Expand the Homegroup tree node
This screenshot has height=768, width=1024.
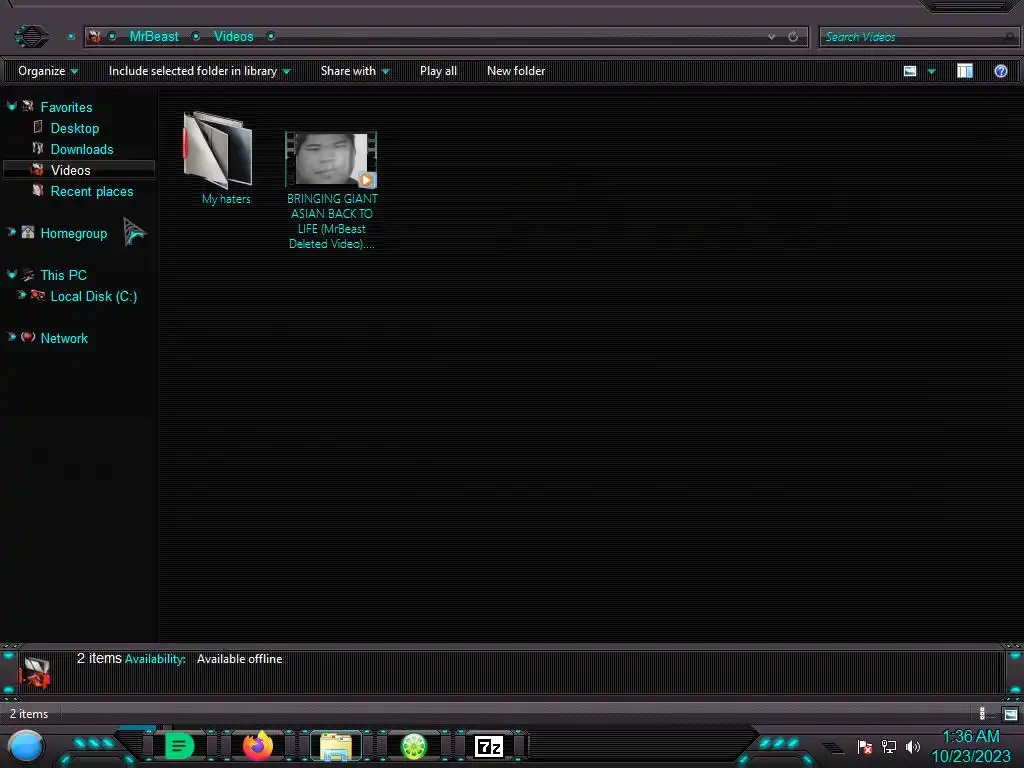click(x=12, y=232)
